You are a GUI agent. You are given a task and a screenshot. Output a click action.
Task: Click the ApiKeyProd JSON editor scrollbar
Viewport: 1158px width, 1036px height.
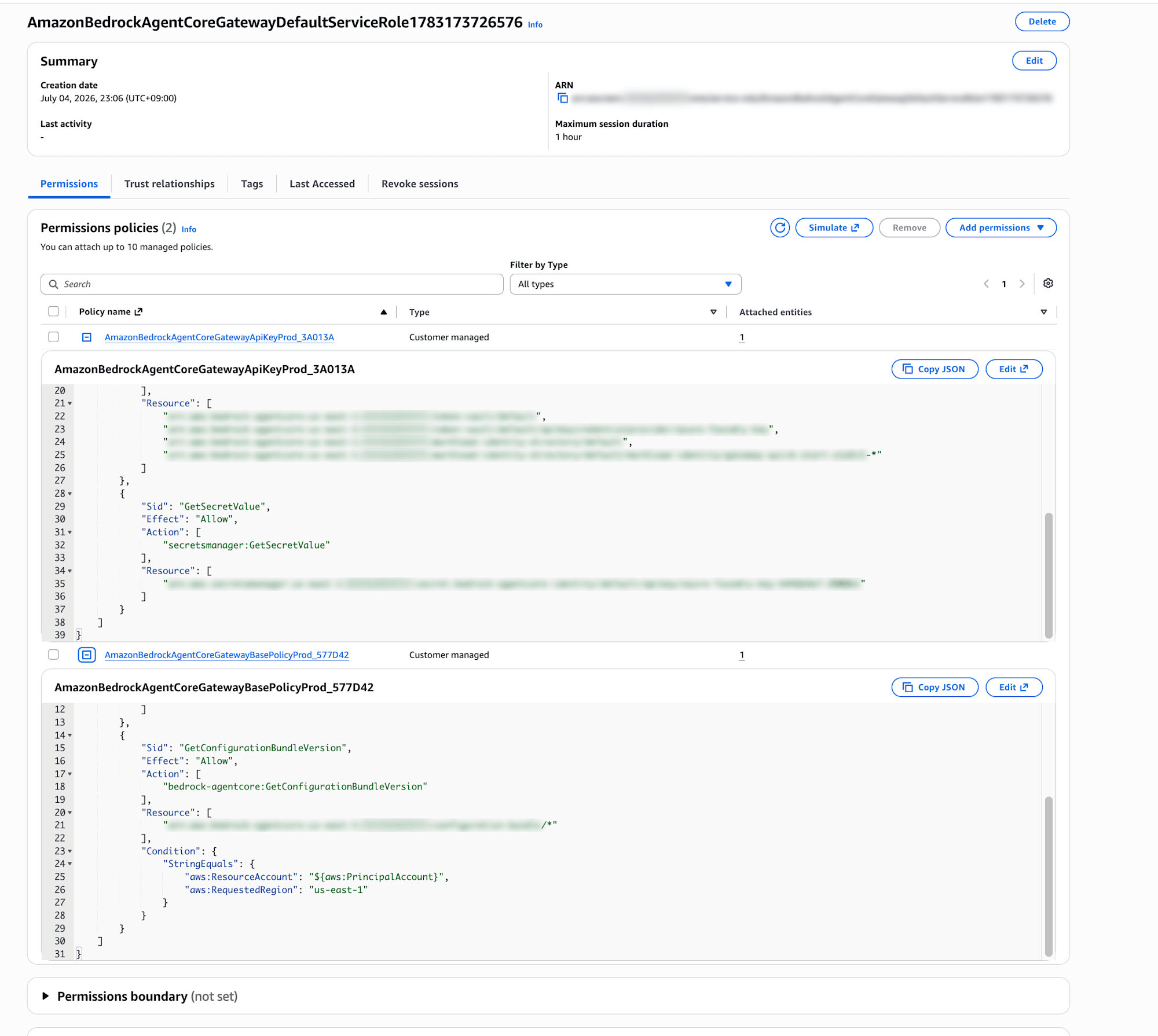[1049, 575]
